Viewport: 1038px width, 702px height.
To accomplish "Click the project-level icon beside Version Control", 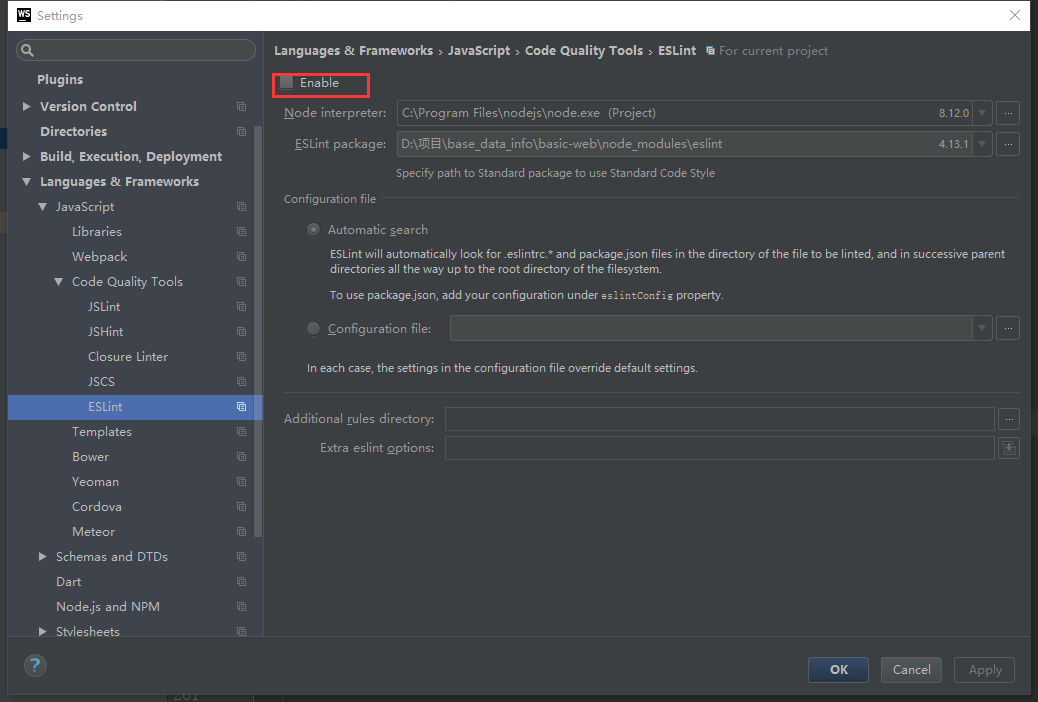I will (242, 107).
